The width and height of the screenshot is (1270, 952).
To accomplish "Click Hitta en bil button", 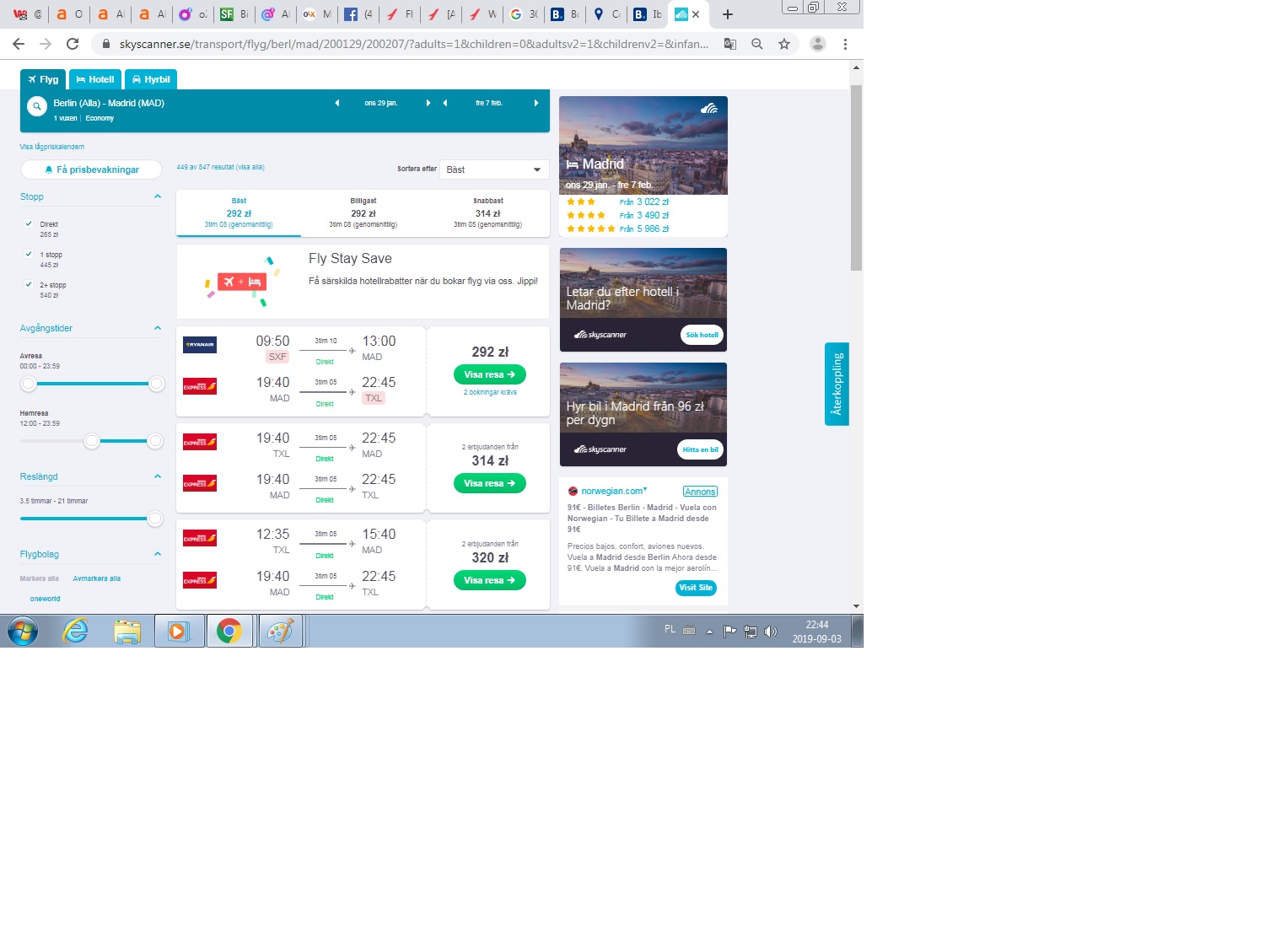I will tap(700, 449).
